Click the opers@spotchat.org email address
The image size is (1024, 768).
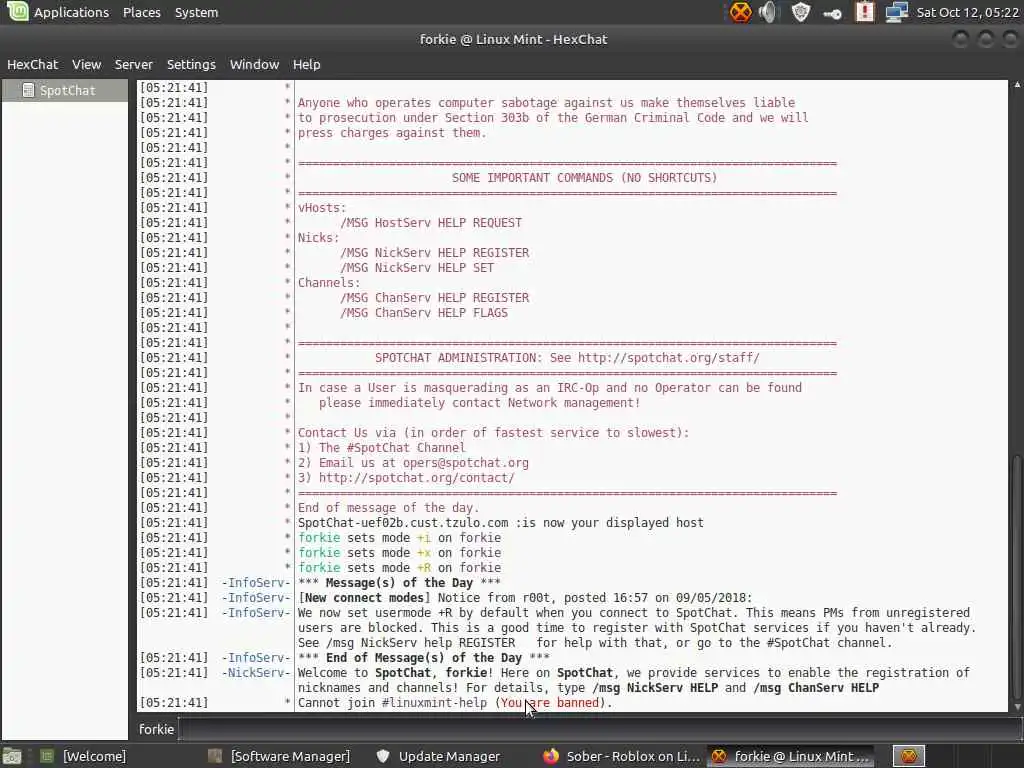coord(466,462)
